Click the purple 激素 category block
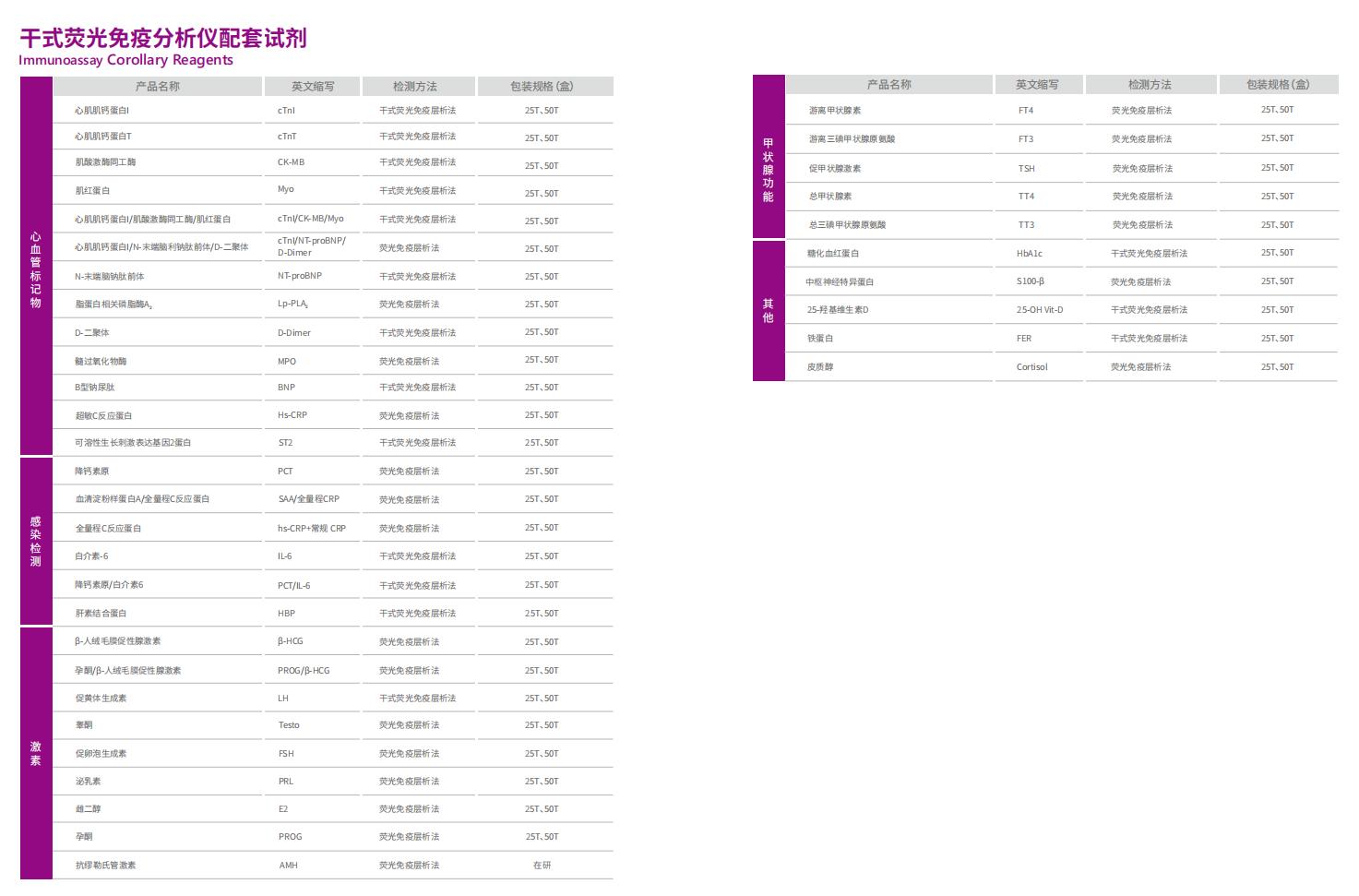Image resolution: width=1359 pixels, height=896 pixels. click(x=36, y=753)
